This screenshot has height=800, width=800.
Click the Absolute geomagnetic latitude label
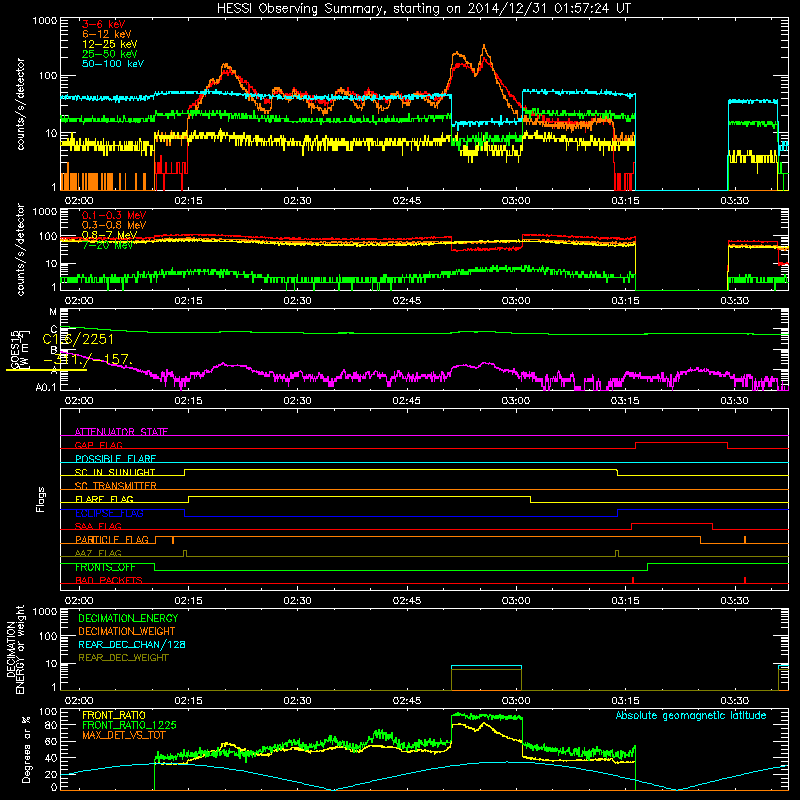coord(691,715)
